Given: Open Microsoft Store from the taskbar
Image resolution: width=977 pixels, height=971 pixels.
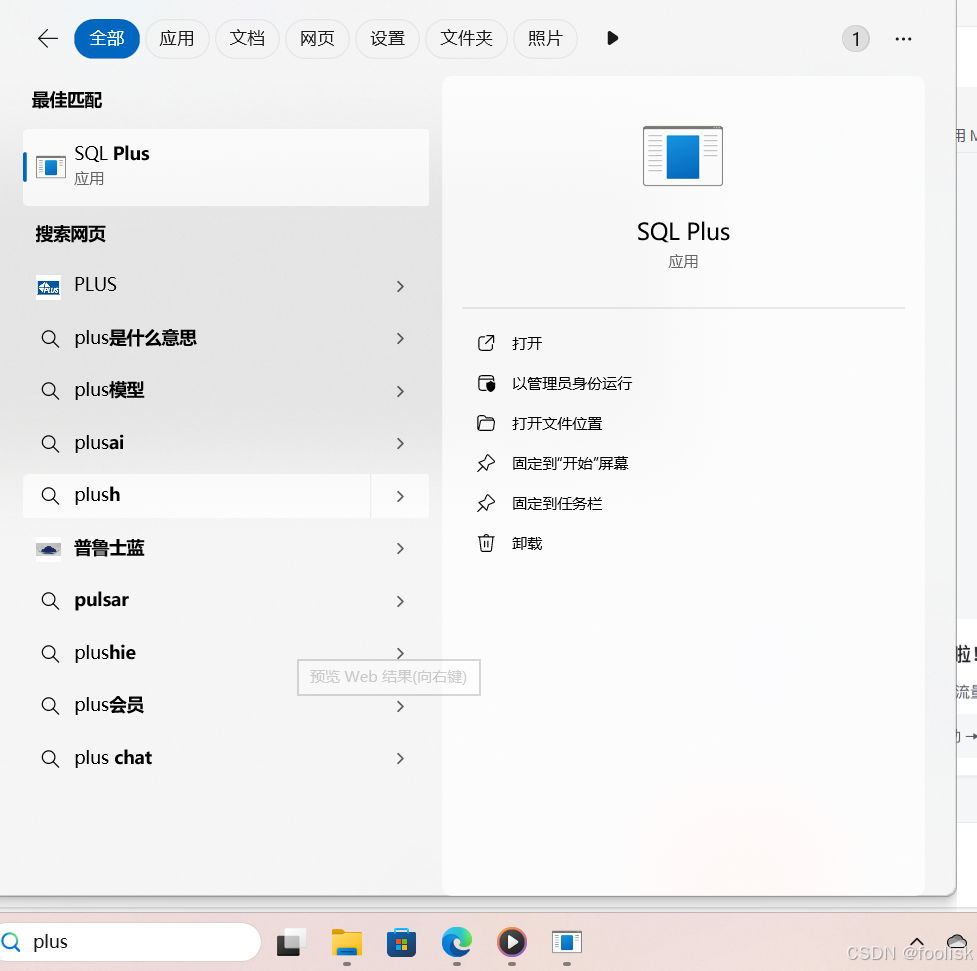Looking at the screenshot, I should [x=401, y=942].
